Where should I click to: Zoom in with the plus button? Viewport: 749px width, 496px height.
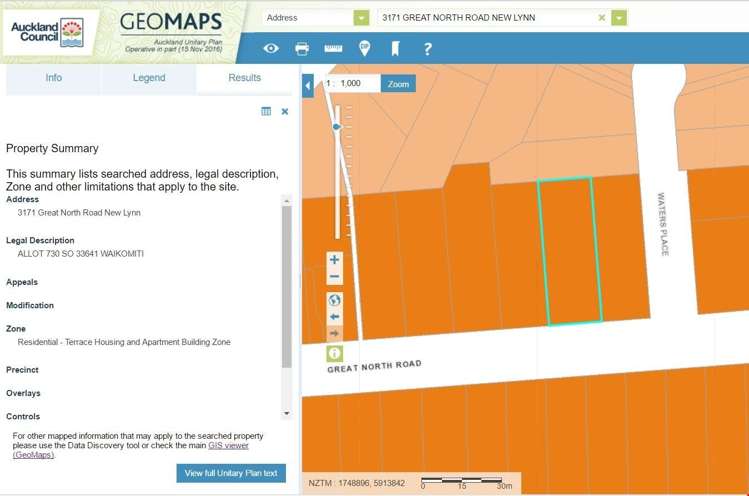(x=335, y=260)
